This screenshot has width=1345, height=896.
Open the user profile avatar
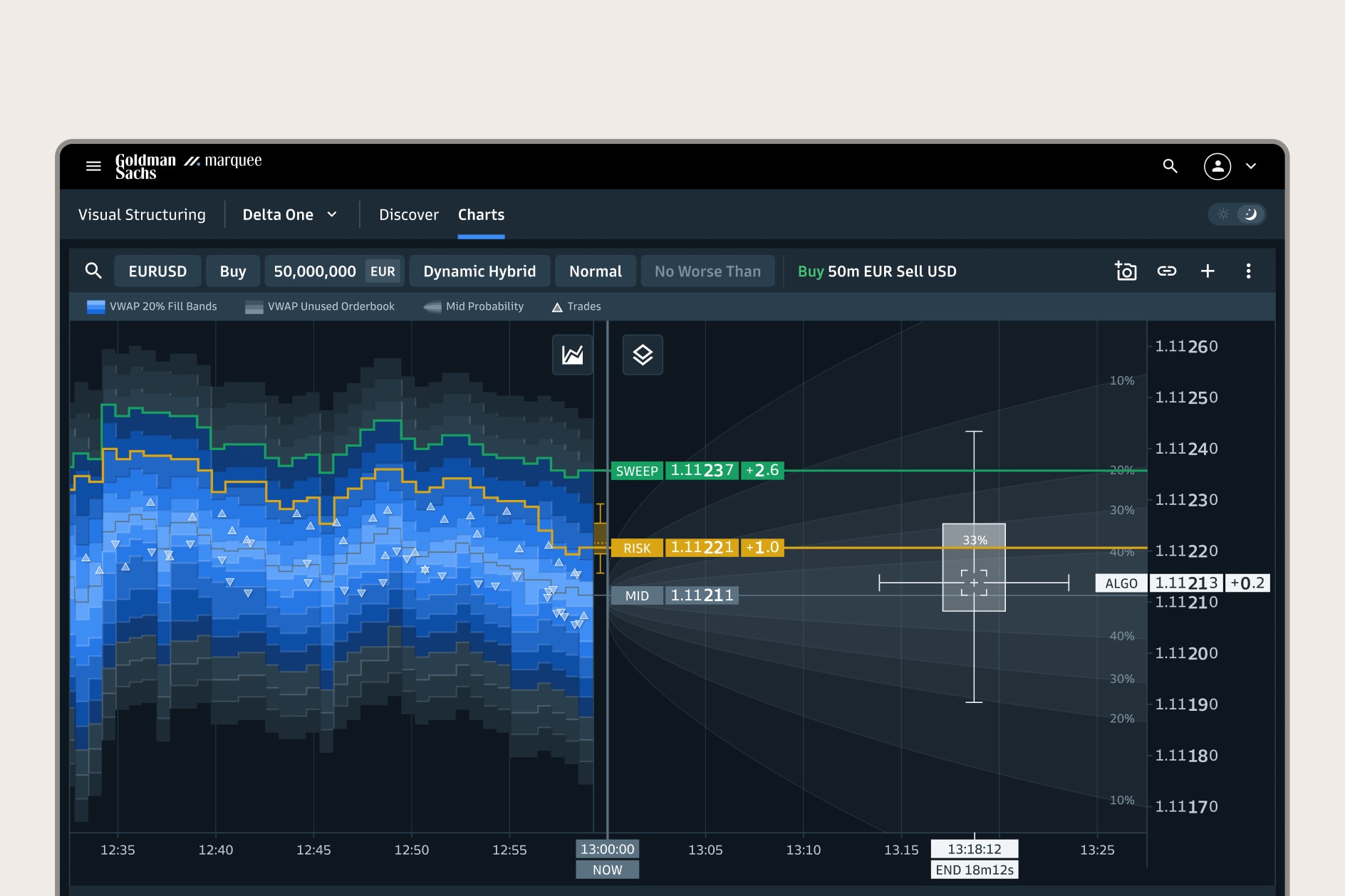[1217, 166]
